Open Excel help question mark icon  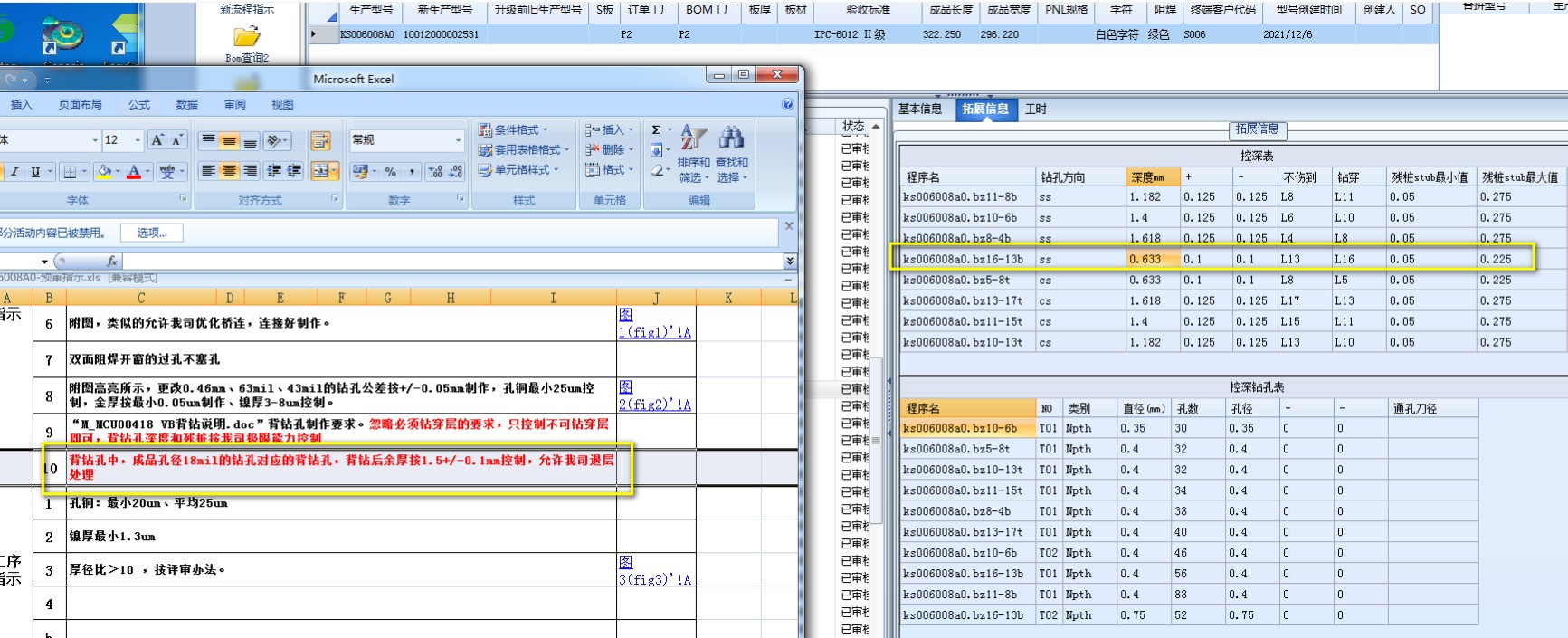pyautogui.click(x=788, y=104)
